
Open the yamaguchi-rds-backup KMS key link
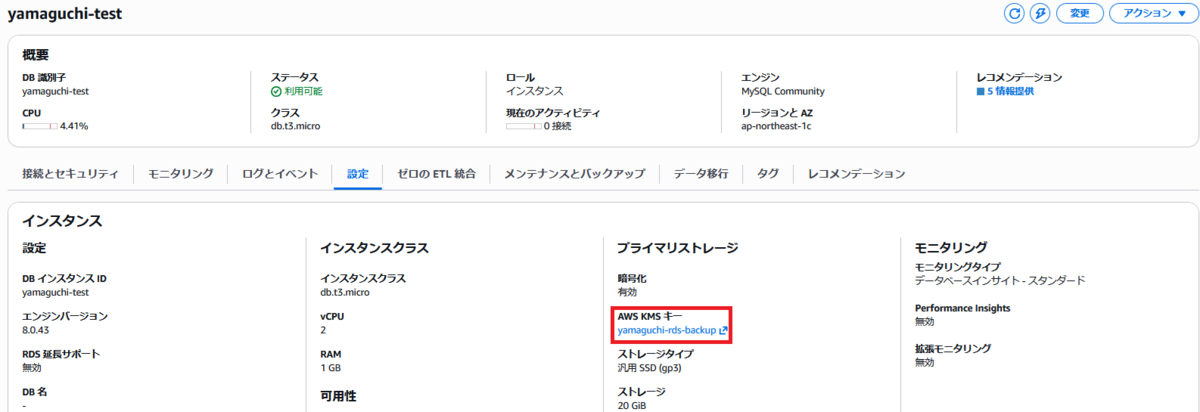click(666, 330)
